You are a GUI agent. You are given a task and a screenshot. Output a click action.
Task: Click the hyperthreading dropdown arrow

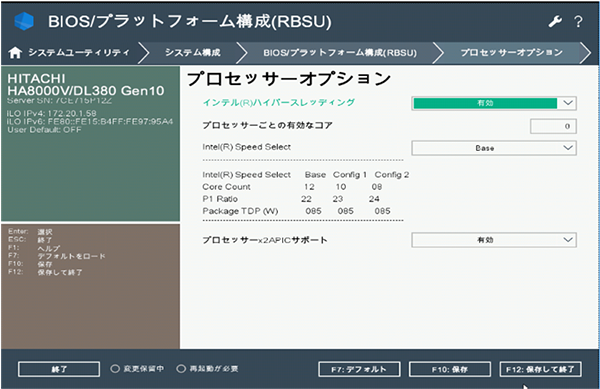(x=568, y=103)
